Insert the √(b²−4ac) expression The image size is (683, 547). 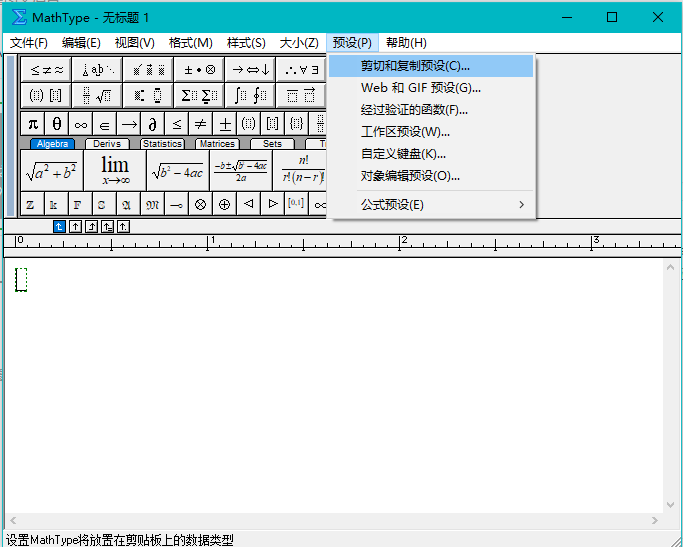point(178,171)
